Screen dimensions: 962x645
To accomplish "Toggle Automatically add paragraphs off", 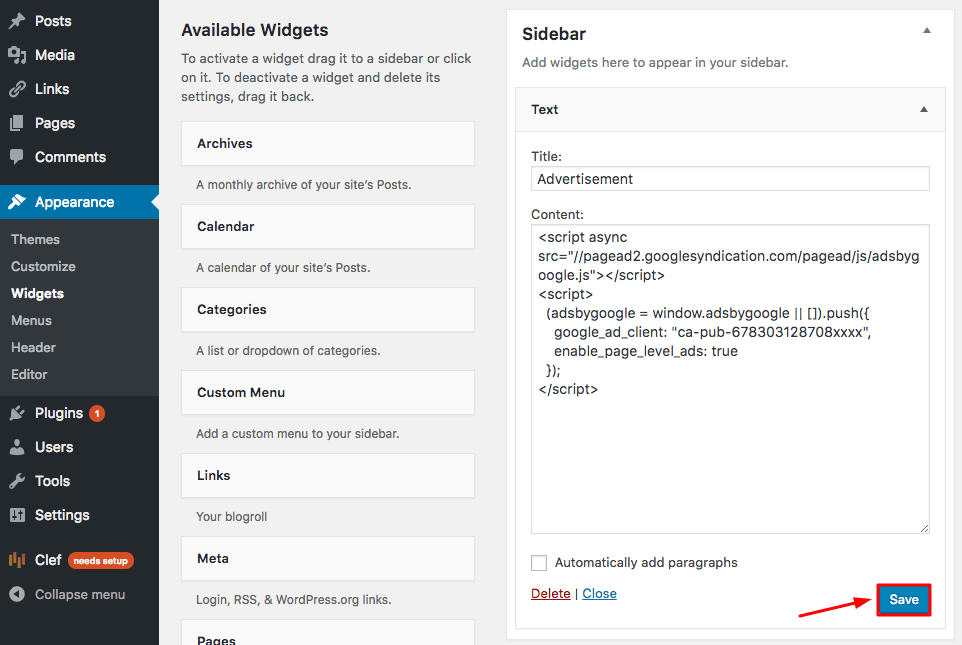I will coord(539,563).
